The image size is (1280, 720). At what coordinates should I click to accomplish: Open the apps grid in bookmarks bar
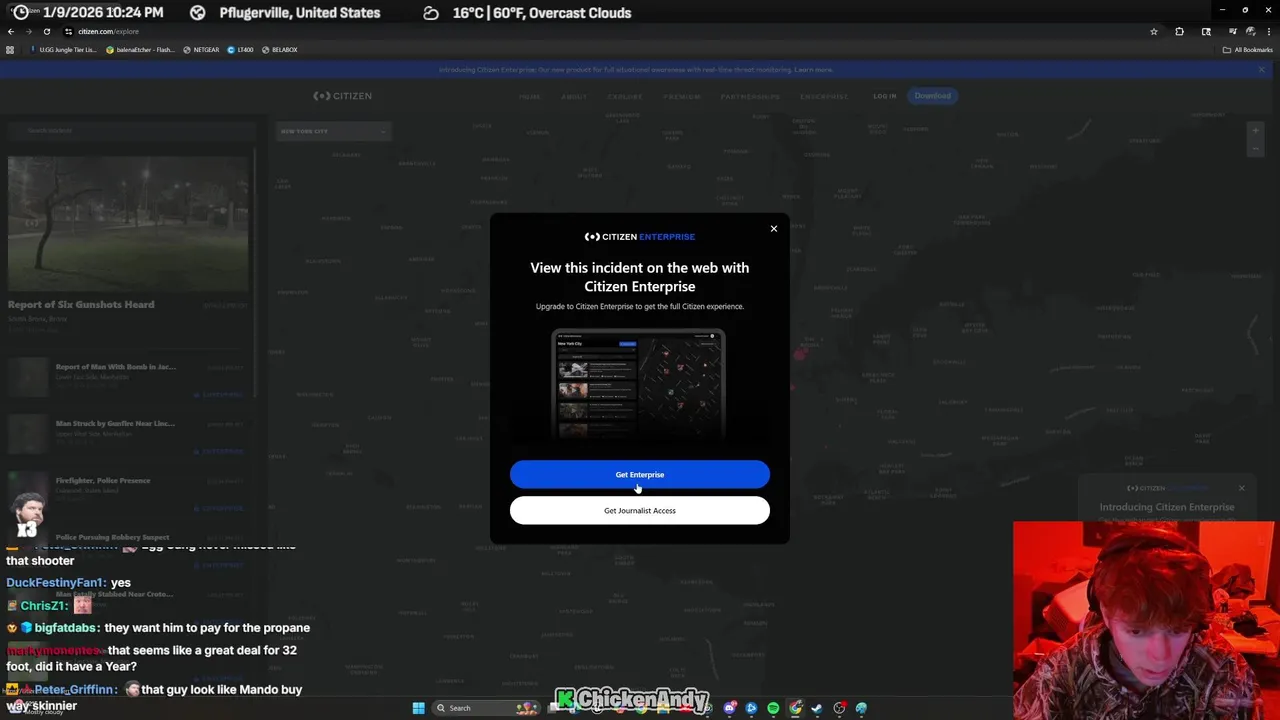pos(10,49)
